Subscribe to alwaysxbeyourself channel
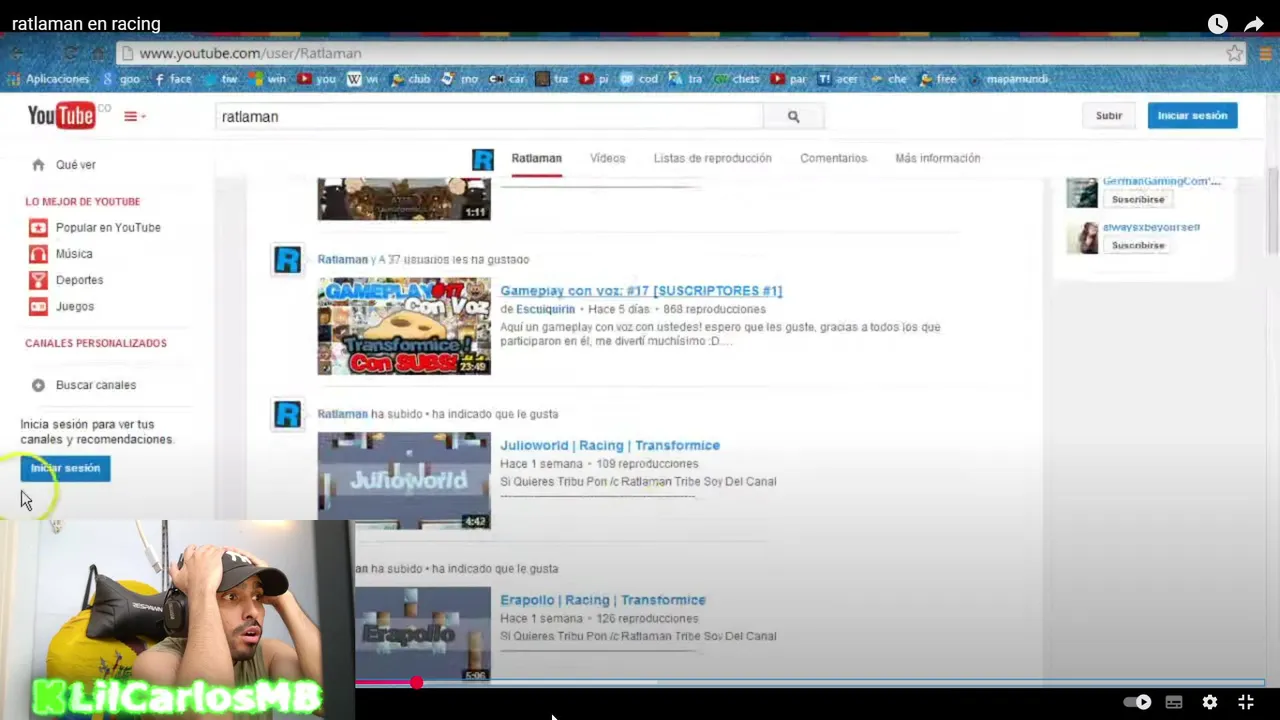Viewport: 1280px width, 720px height. [x=1138, y=245]
